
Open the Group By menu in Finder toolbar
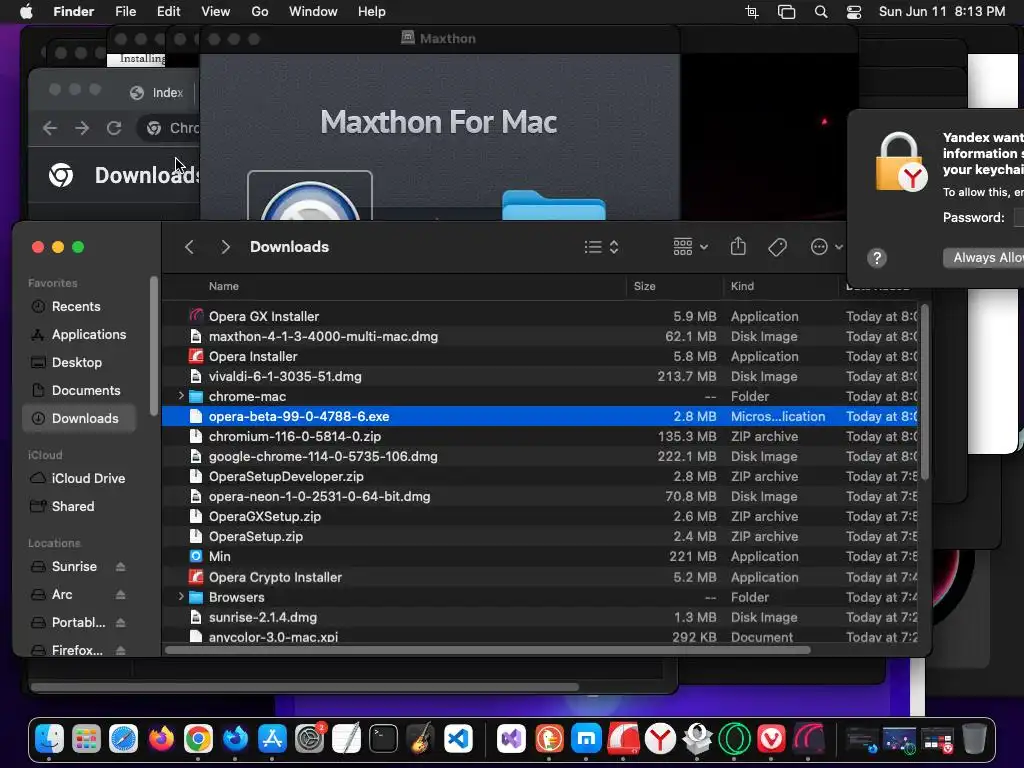pyautogui.click(x=690, y=247)
